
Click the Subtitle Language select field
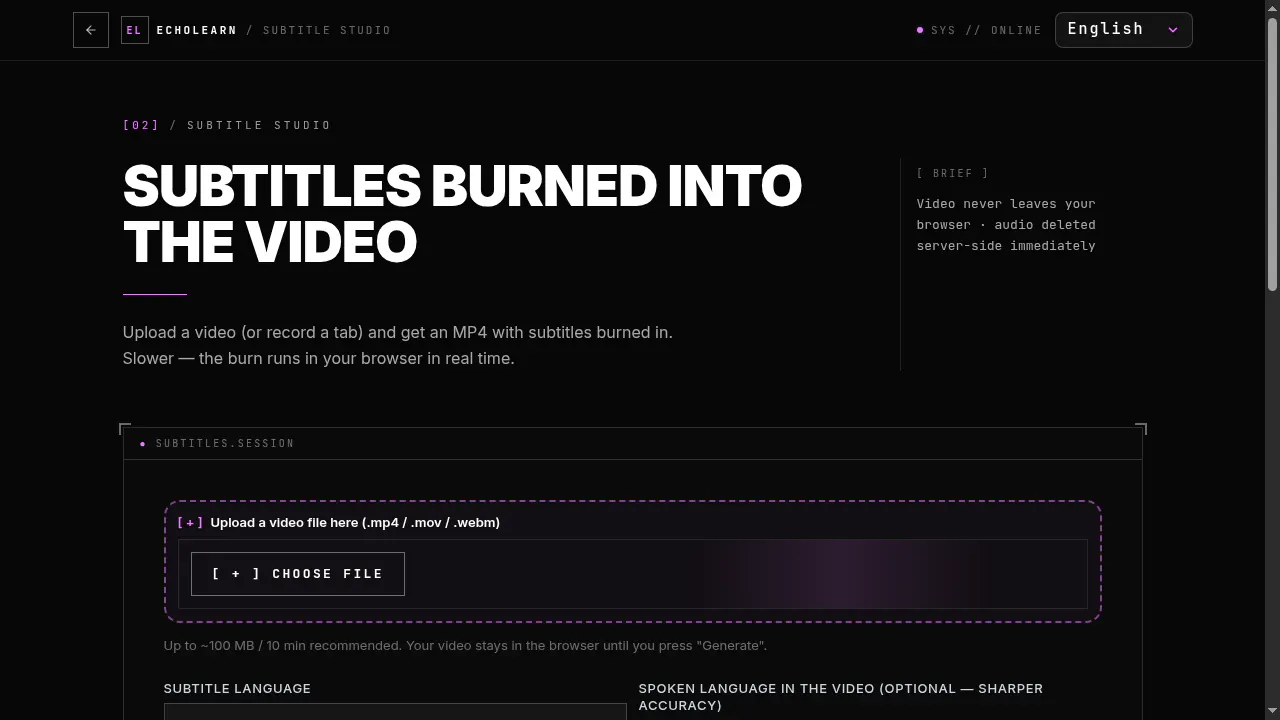395,711
